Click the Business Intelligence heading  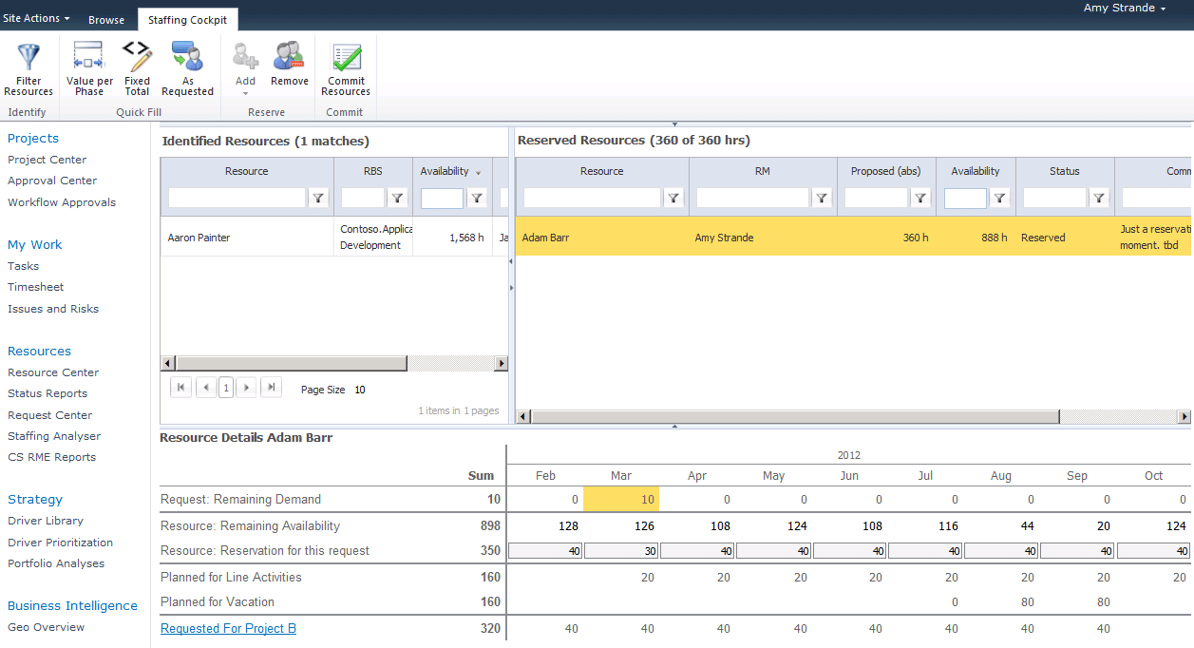pos(72,605)
